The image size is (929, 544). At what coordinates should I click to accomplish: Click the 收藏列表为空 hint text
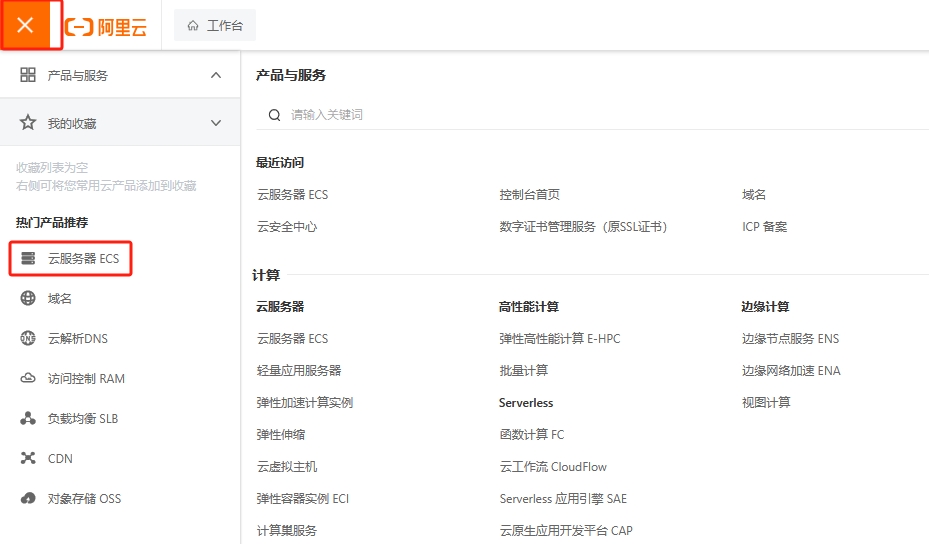coord(52,168)
